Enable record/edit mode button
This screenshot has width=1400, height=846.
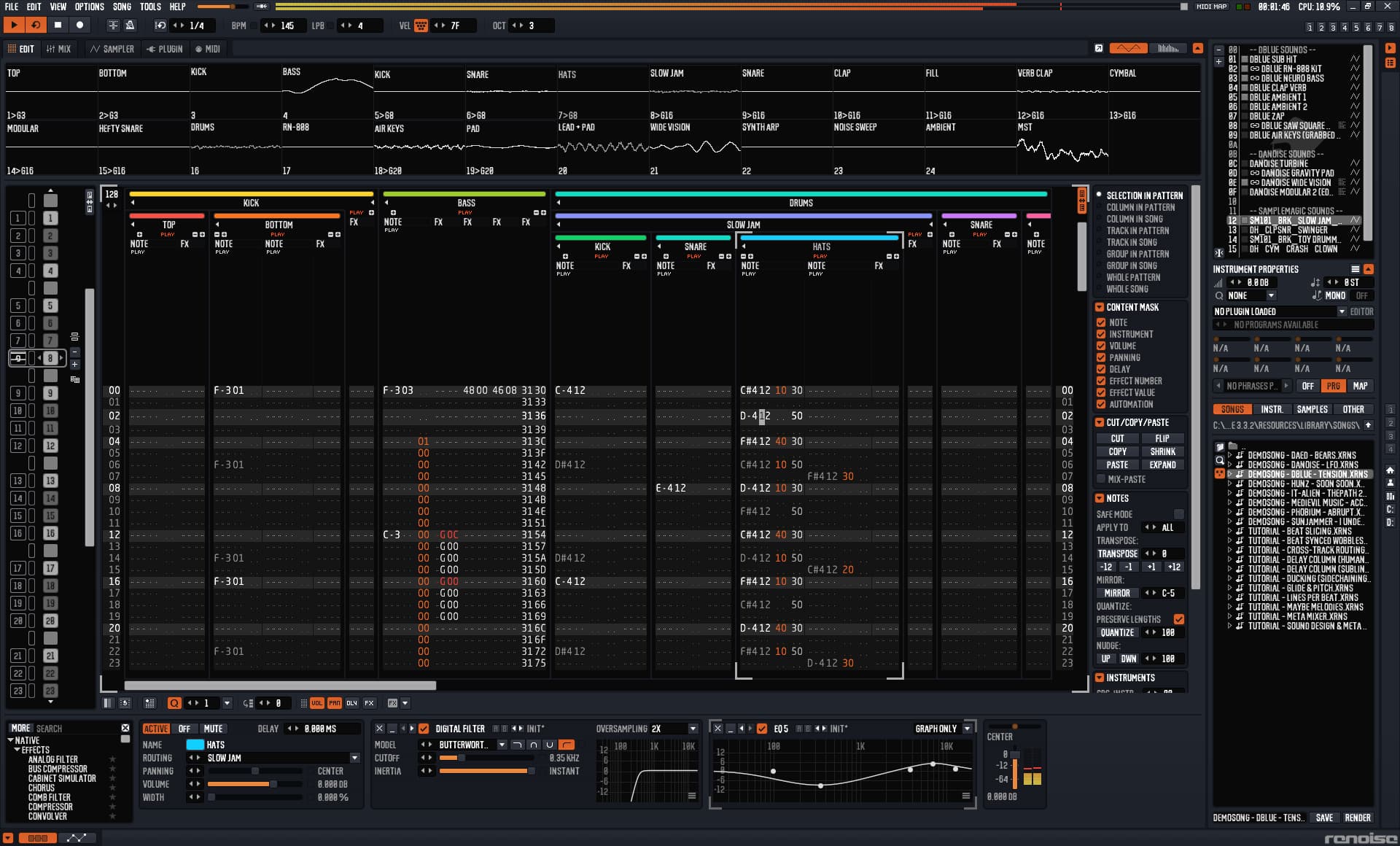click(79, 25)
